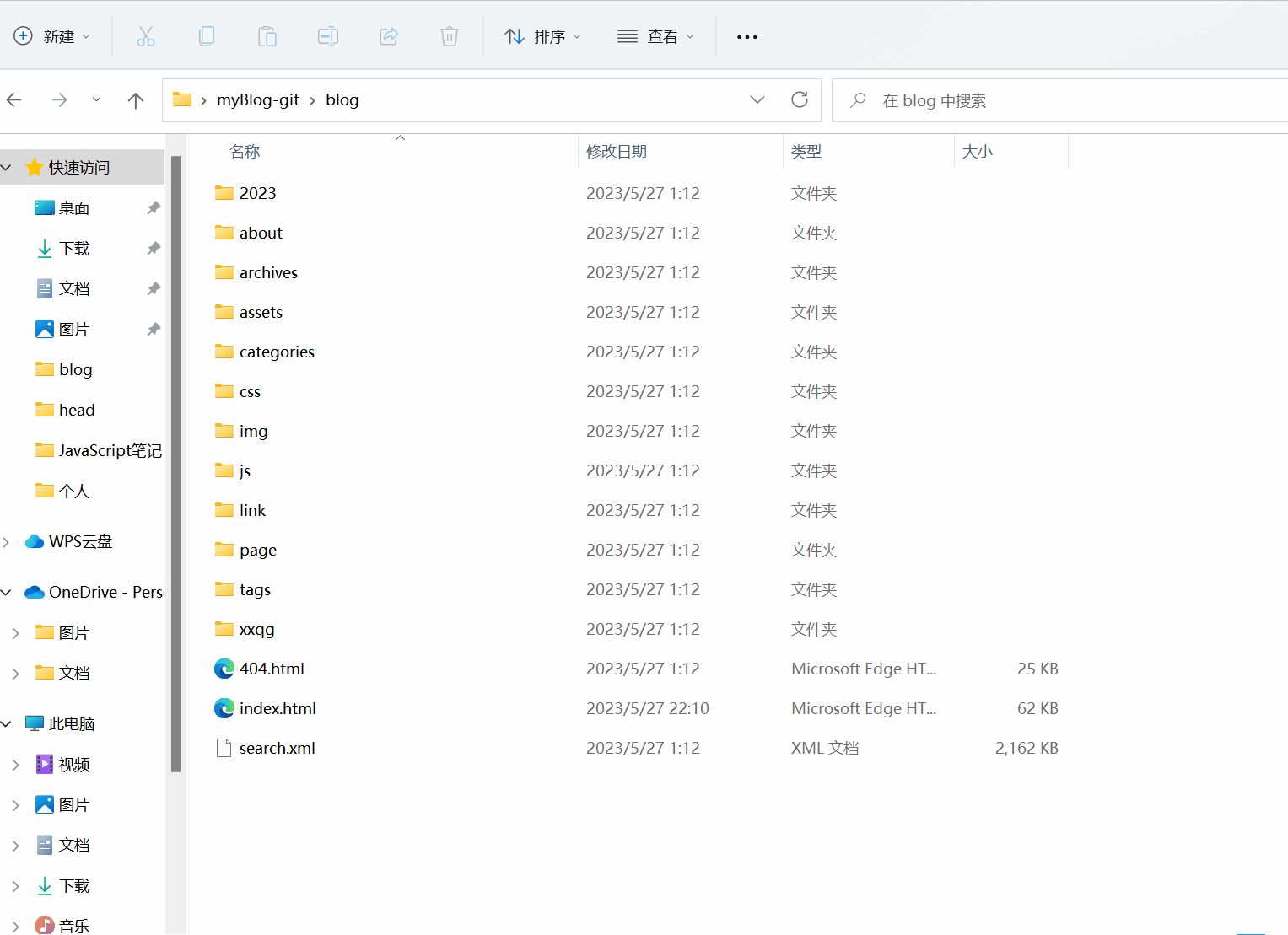Click the Rename icon in toolbar
The height and width of the screenshot is (935, 1288).
click(328, 36)
